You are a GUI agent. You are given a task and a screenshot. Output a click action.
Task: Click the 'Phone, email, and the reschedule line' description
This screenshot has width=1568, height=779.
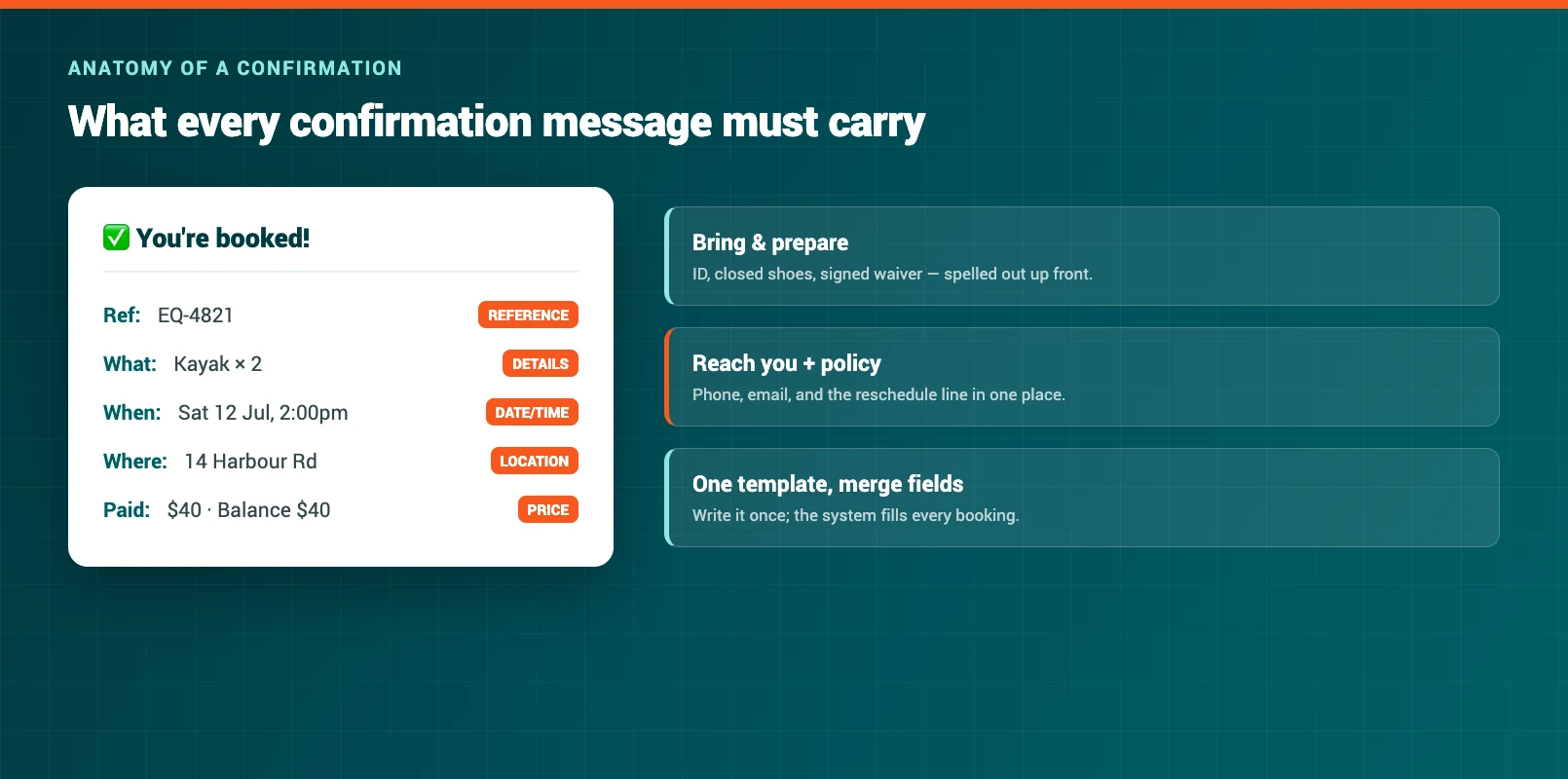878,394
